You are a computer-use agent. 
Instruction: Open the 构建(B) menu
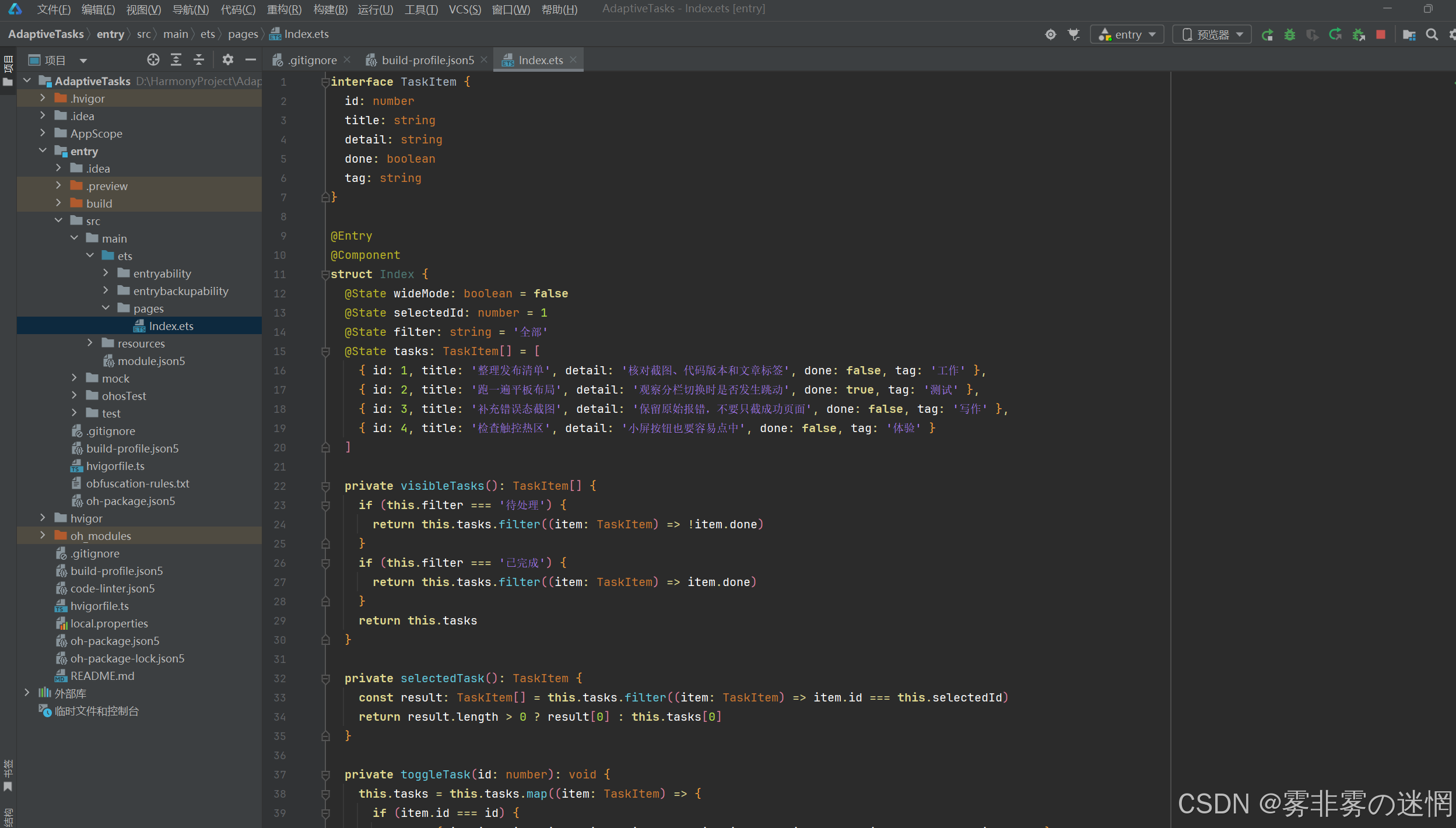click(330, 9)
